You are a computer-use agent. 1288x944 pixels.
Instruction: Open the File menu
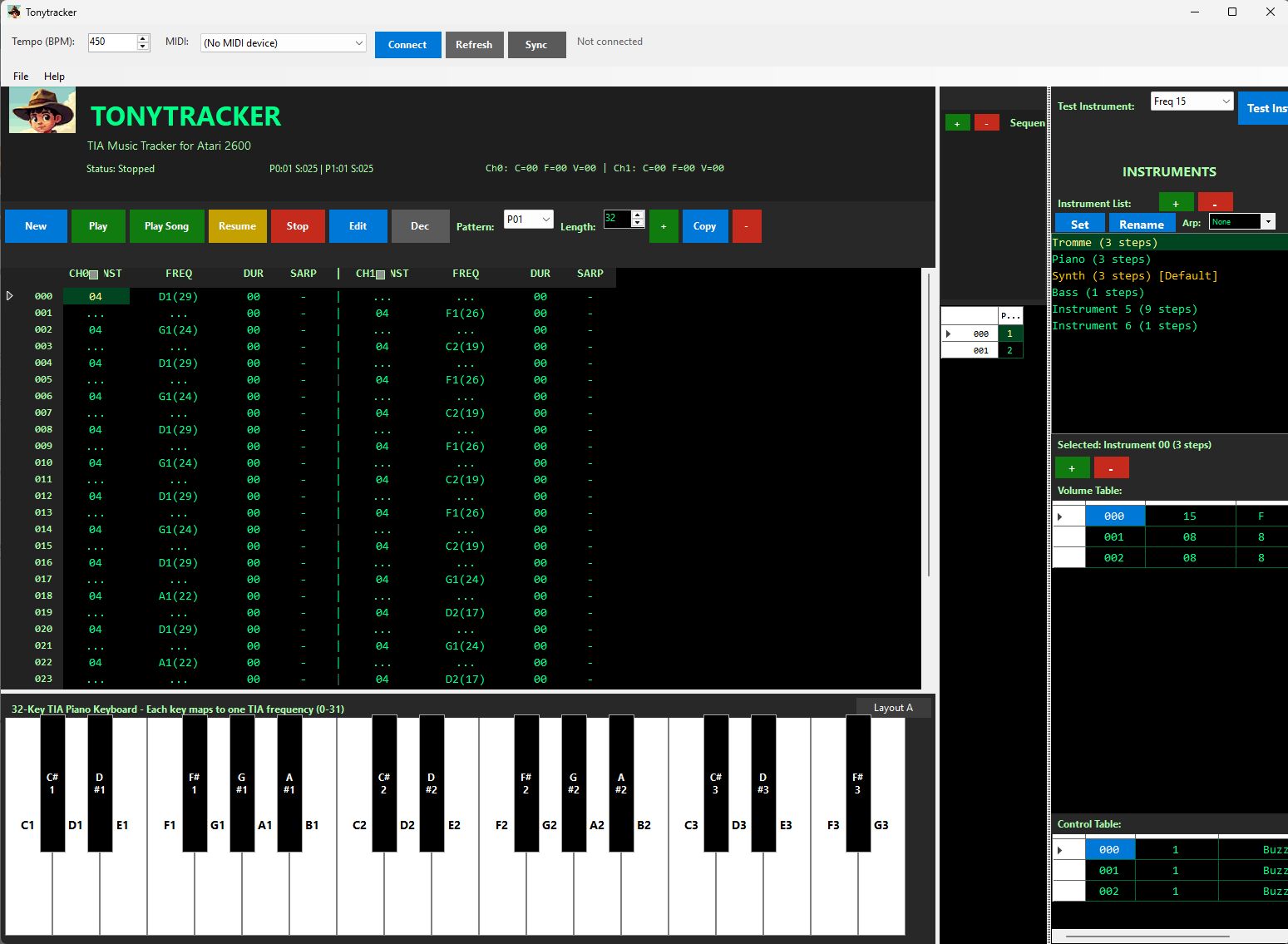21,77
